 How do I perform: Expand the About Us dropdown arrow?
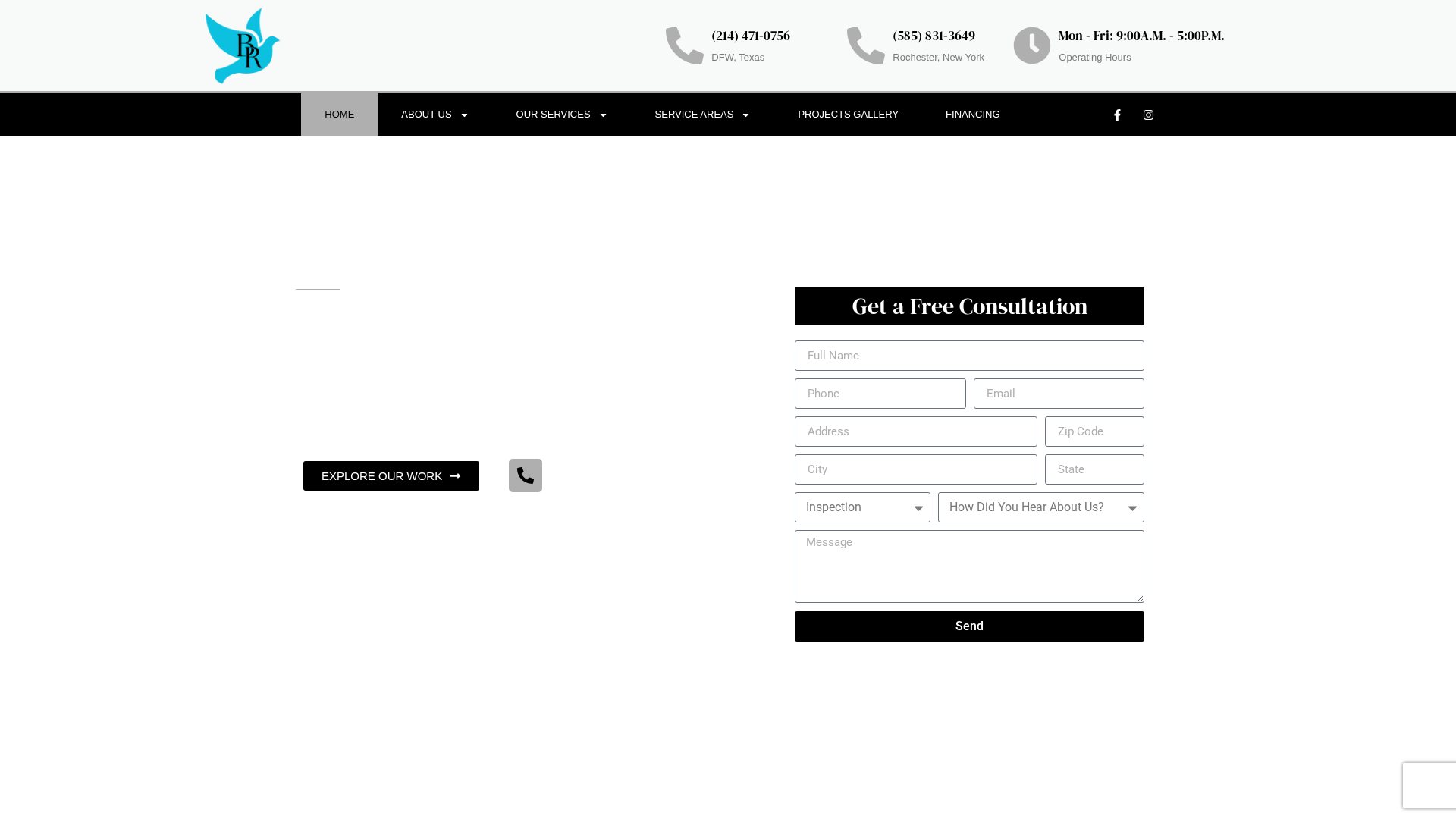464,115
